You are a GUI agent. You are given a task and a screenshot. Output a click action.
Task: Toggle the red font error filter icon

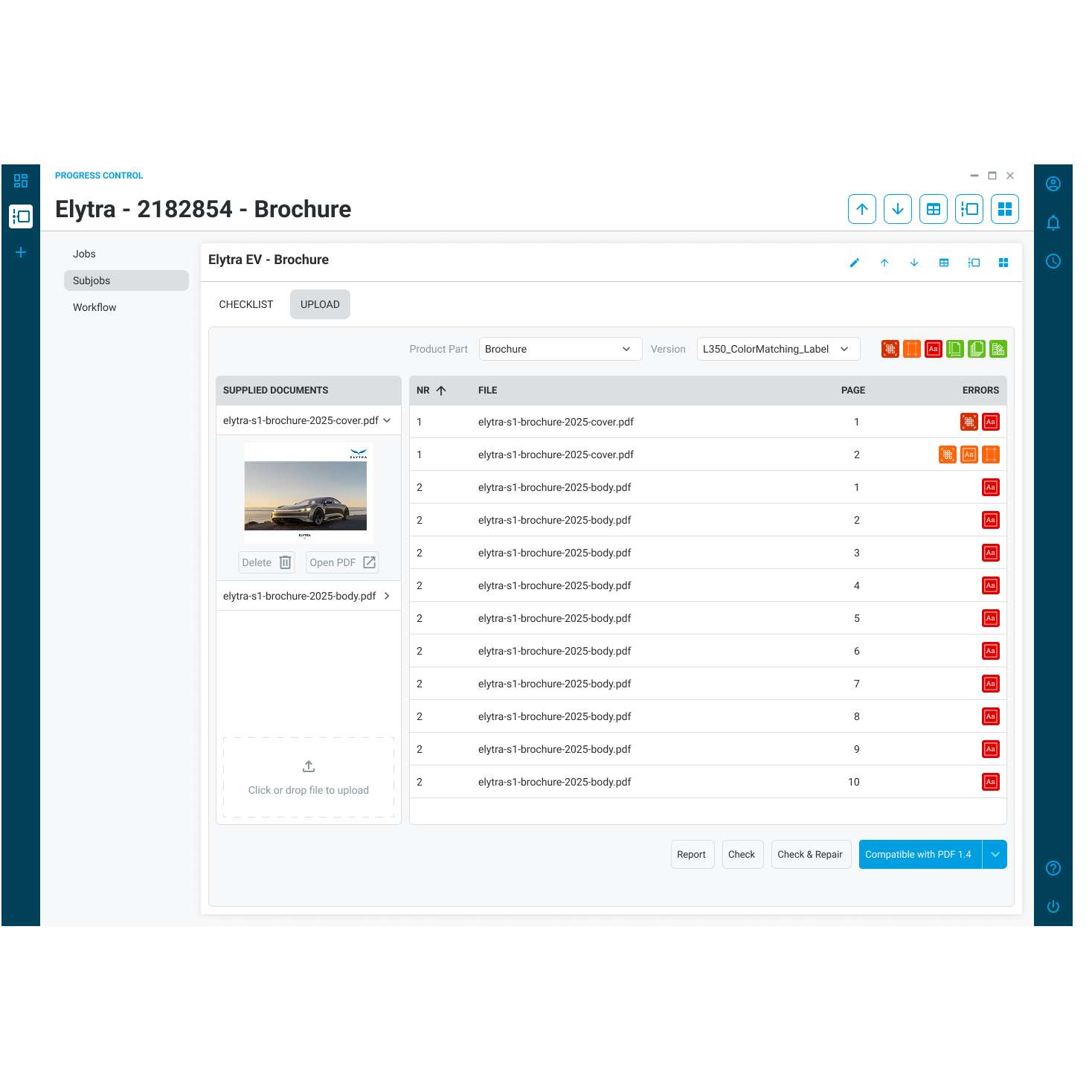click(x=934, y=349)
